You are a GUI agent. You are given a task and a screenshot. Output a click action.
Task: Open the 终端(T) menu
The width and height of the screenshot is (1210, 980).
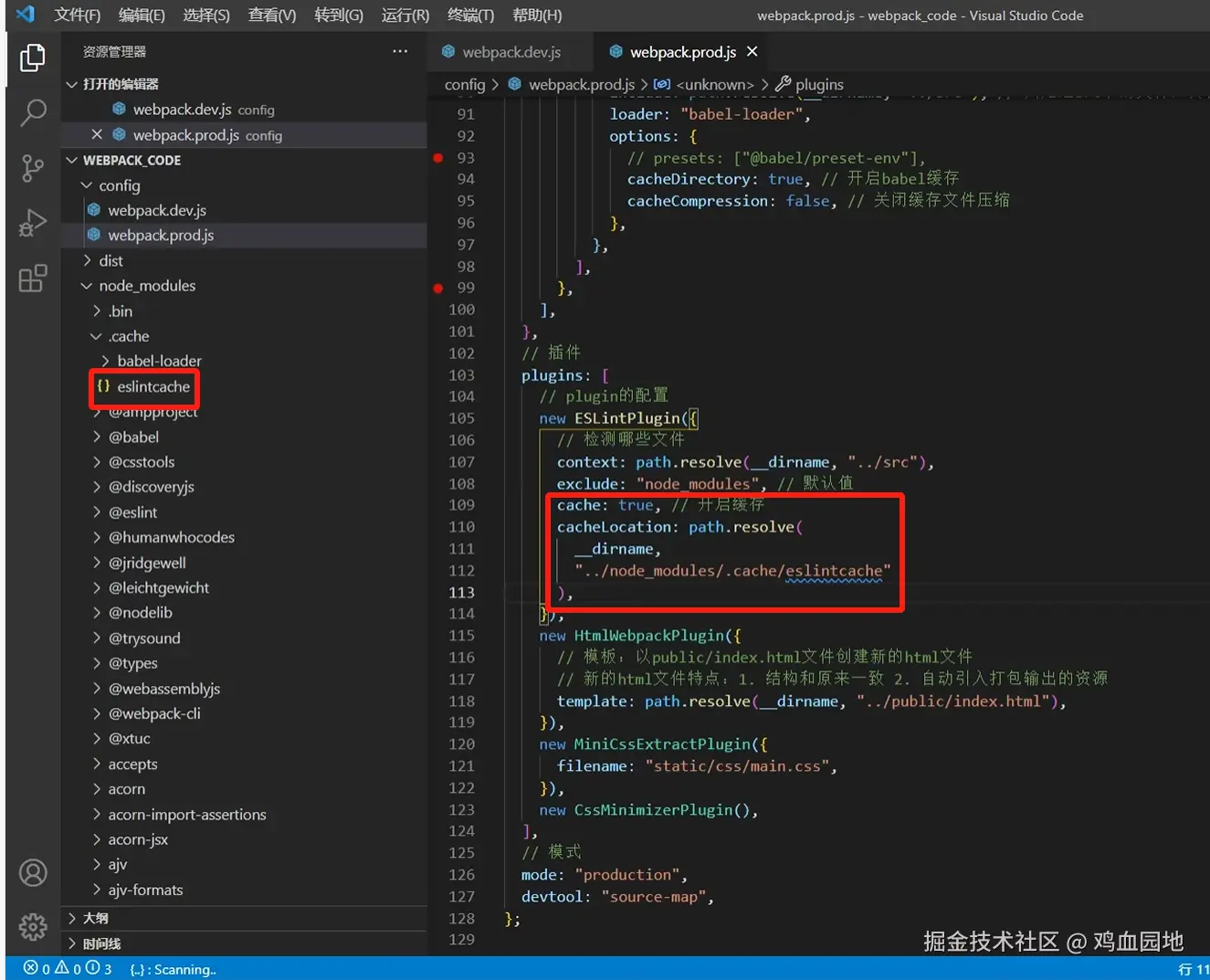pyautogui.click(x=471, y=15)
